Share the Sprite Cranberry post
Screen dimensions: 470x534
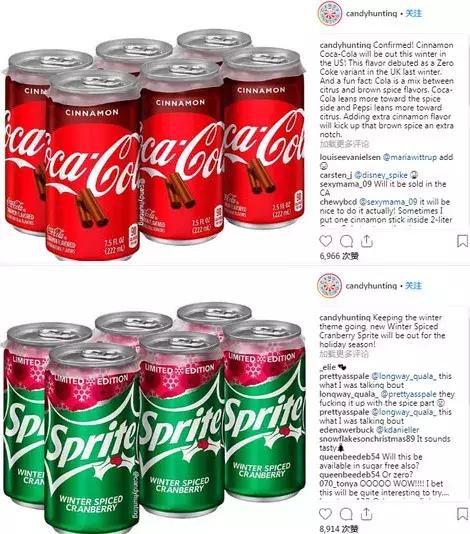(x=366, y=514)
